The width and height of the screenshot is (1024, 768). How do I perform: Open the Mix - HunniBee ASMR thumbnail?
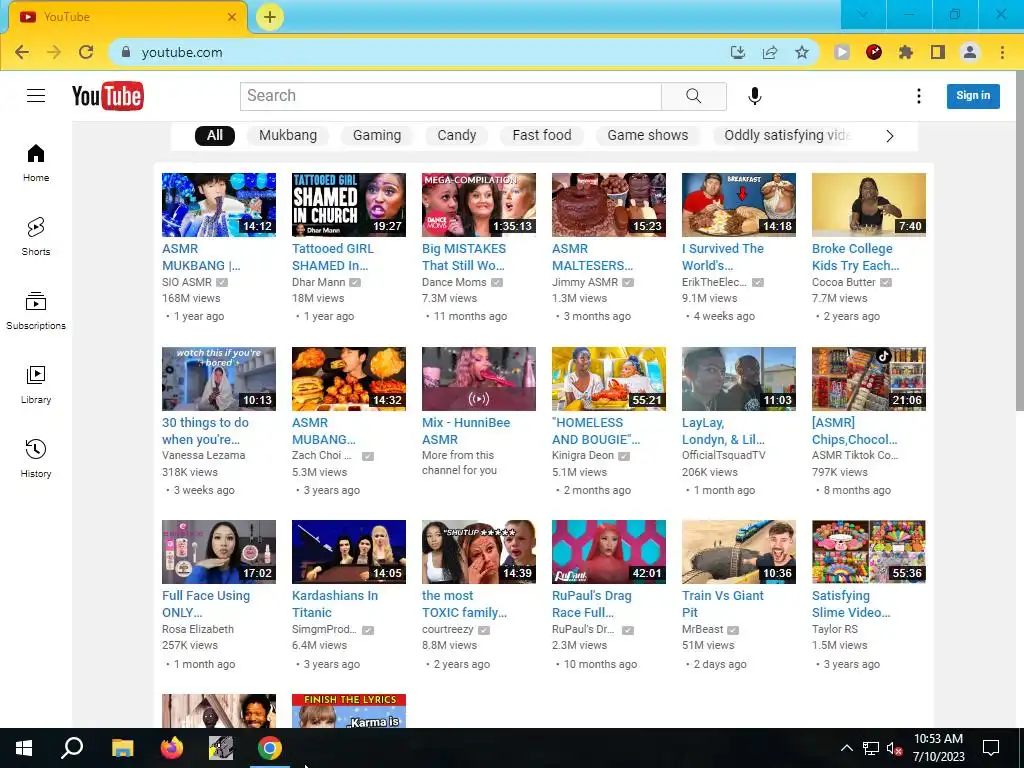[x=479, y=379]
